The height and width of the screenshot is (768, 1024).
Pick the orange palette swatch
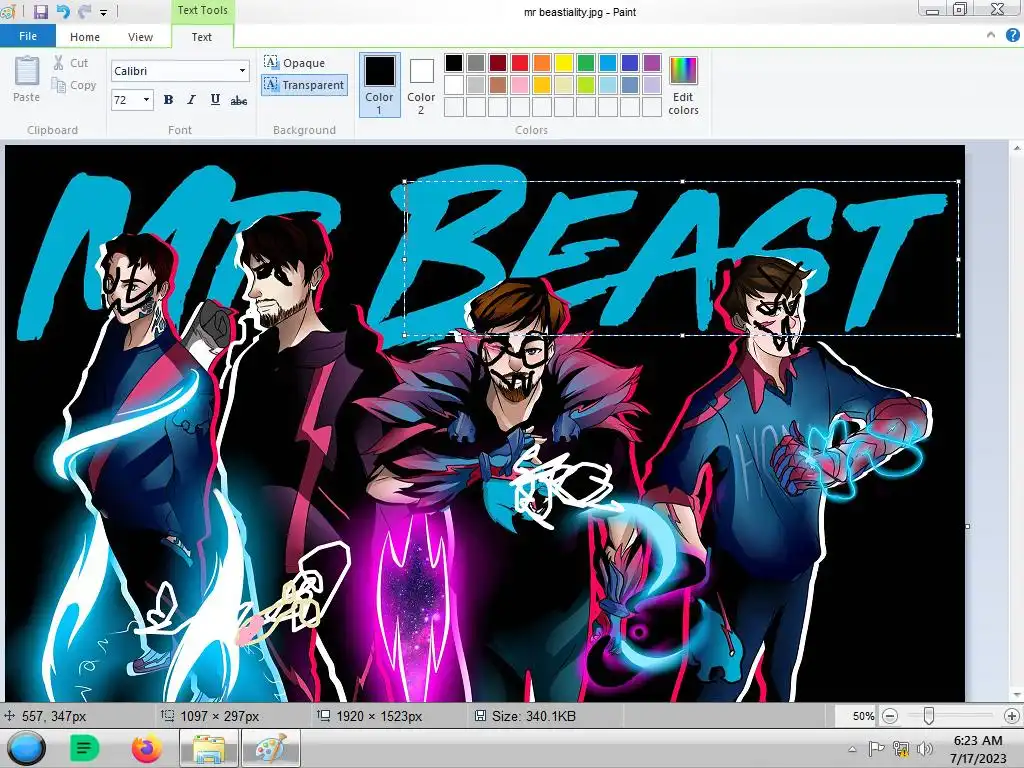[542, 63]
